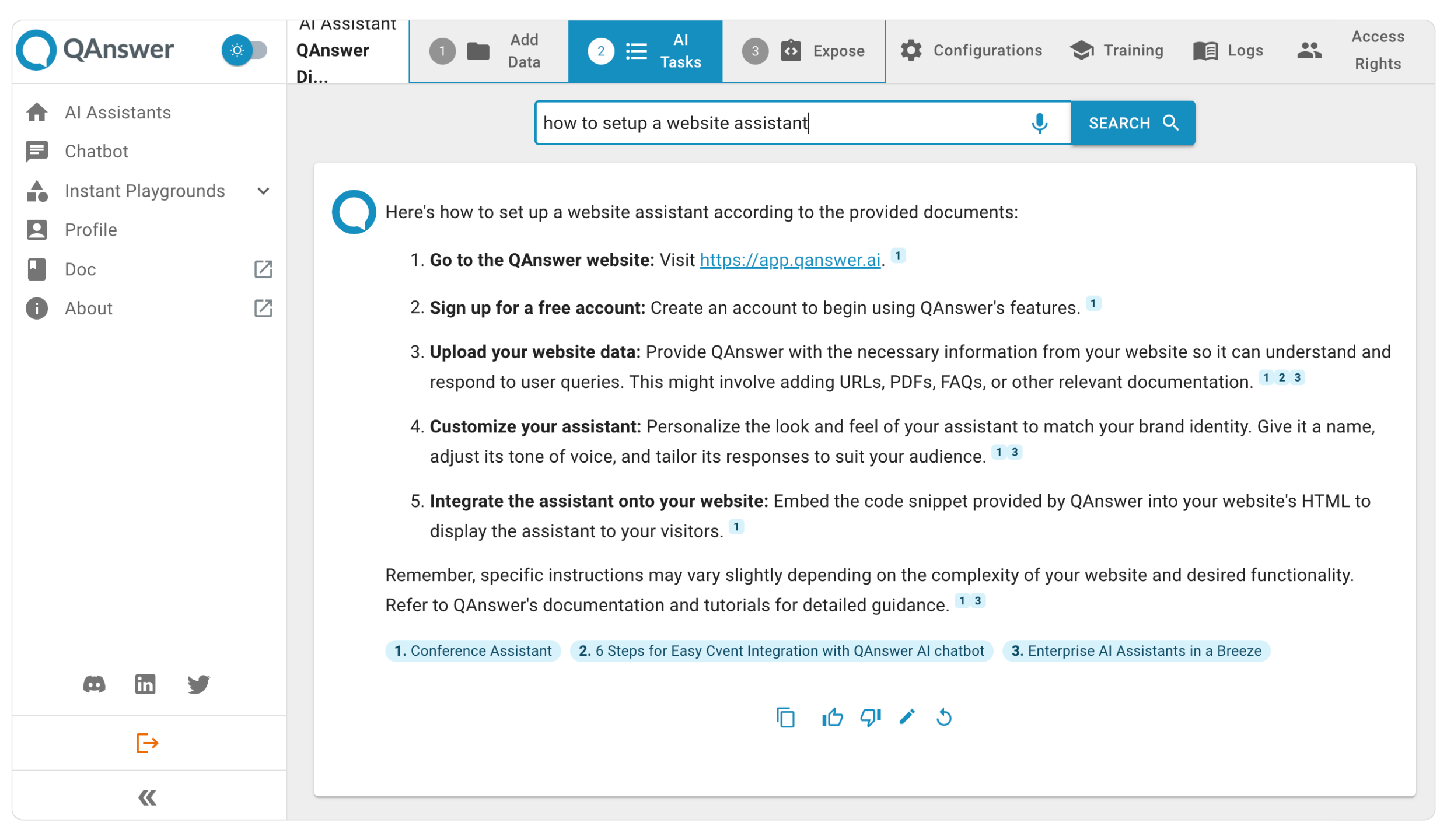Click the copy response icon
Screen dimensions: 1447x840
[x=786, y=718]
